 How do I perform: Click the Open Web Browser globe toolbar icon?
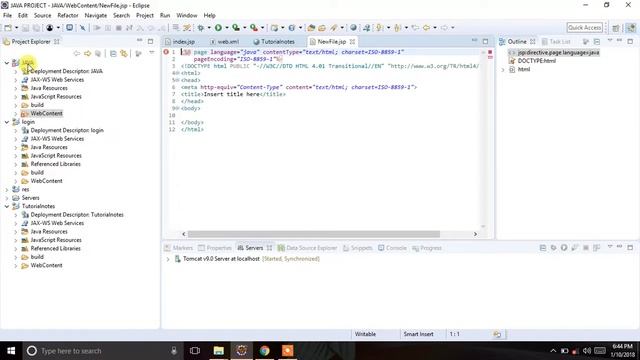click(353, 28)
